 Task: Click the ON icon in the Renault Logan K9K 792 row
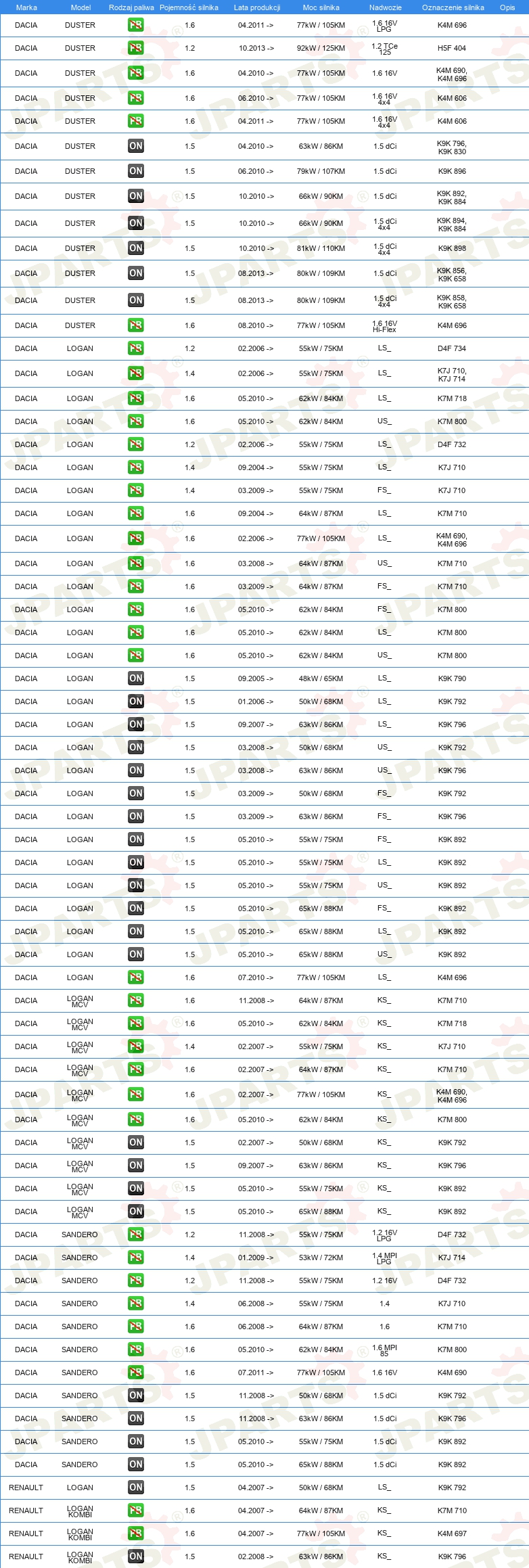pyautogui.click(x=136, y=1488)
